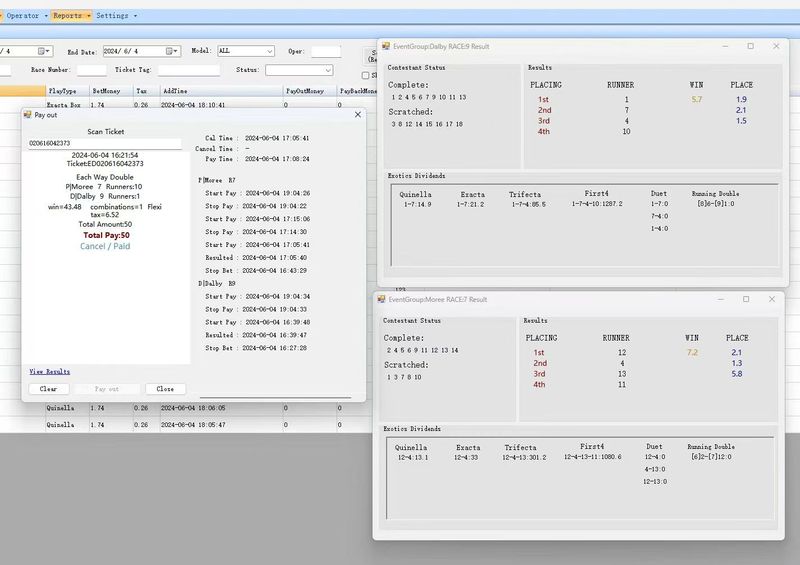
Task: Click the 'P|Moree R7' section heading
Action: tap(217, 180)
